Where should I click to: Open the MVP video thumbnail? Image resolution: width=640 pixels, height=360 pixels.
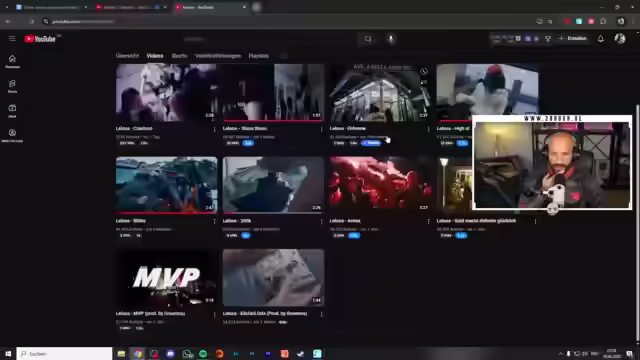point(166,278)
